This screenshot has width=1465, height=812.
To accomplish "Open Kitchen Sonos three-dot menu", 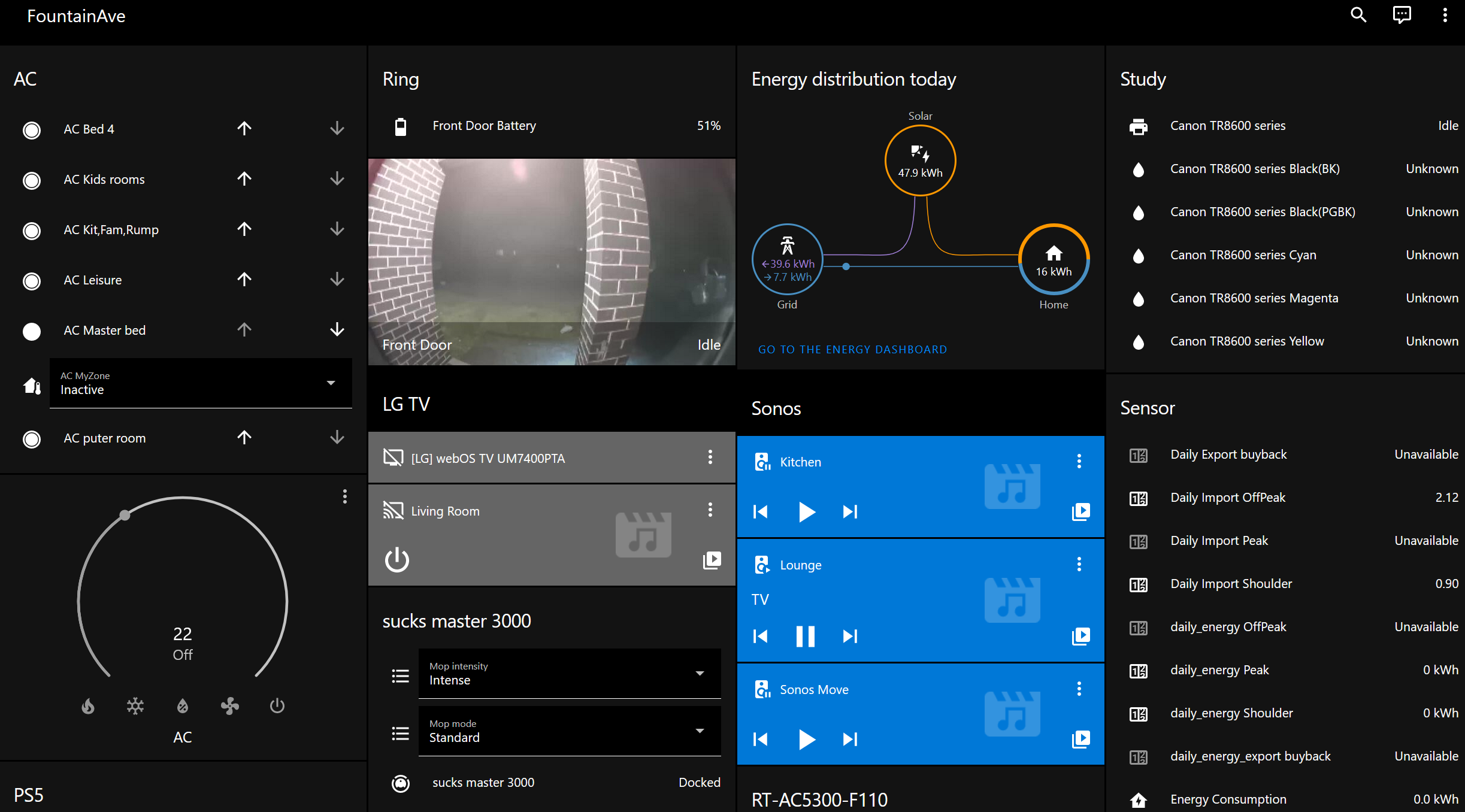I will click(1079, 461).
